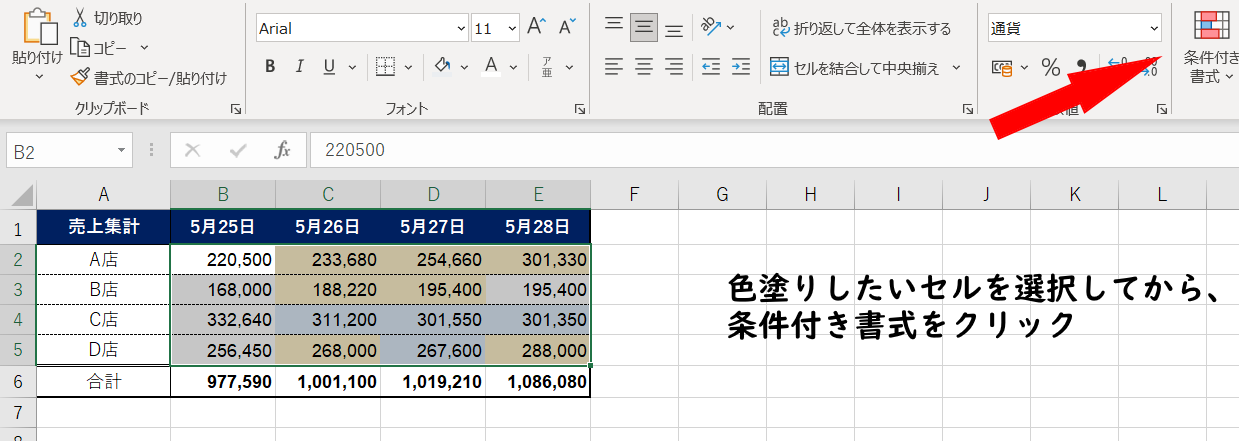Click cell with value 268,000
1239x441 pixels.
tap(328, 351)
